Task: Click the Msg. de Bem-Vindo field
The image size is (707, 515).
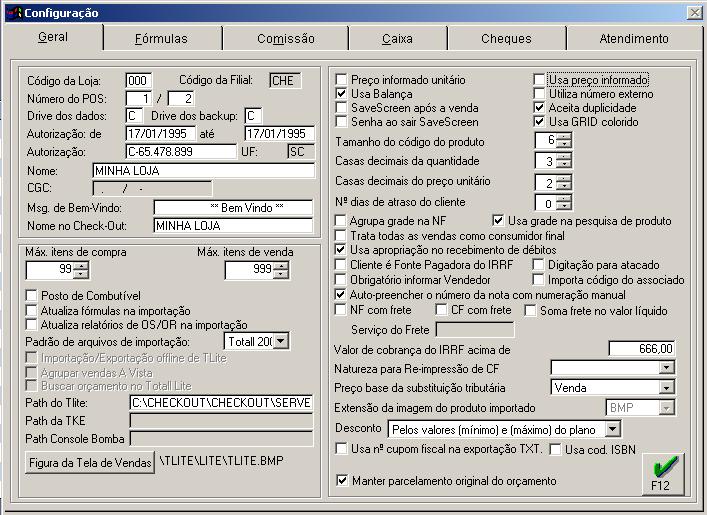Action: click(233, 207)
